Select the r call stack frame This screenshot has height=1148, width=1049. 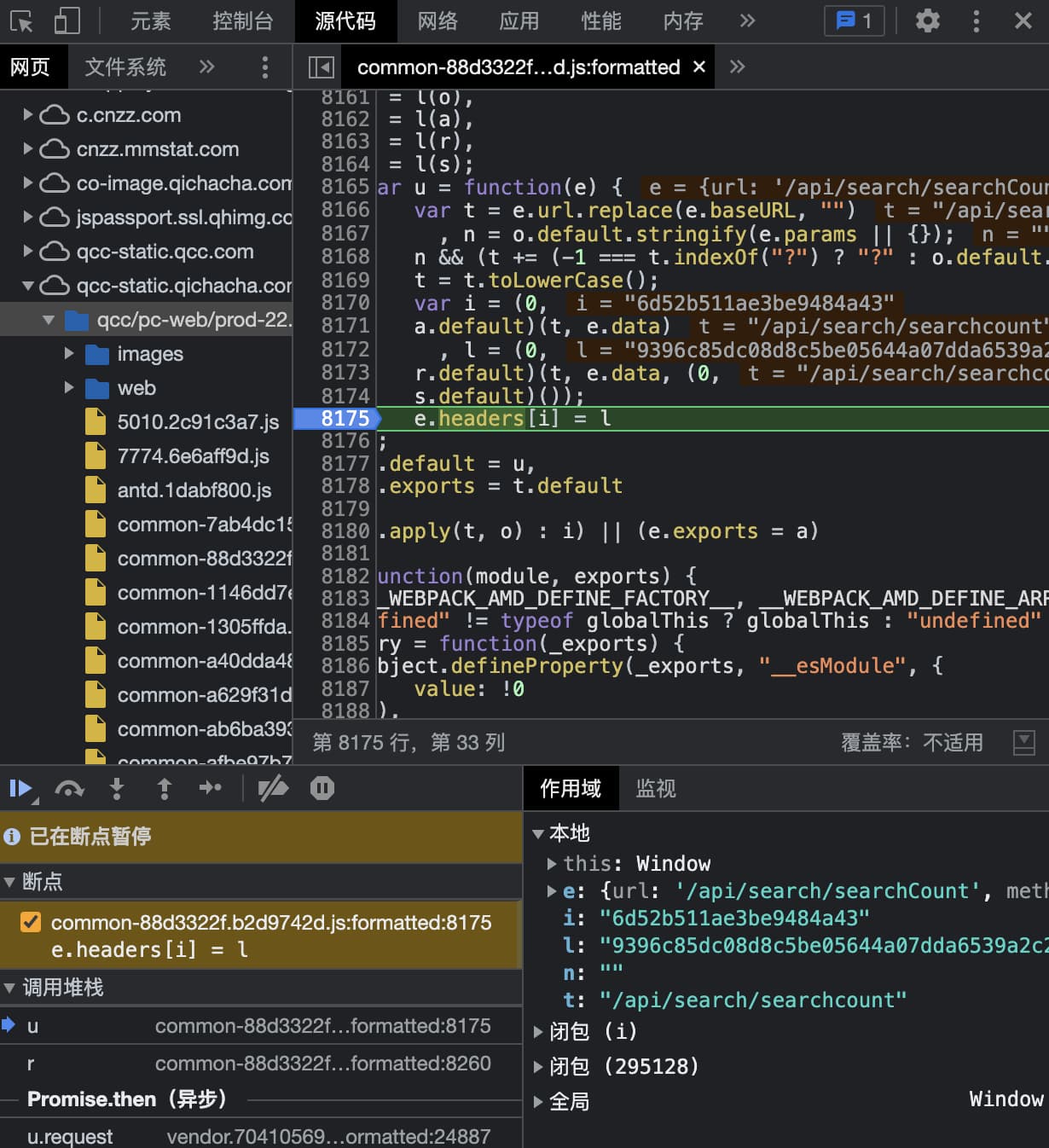pyautogui.click(x=31, y=1063)
